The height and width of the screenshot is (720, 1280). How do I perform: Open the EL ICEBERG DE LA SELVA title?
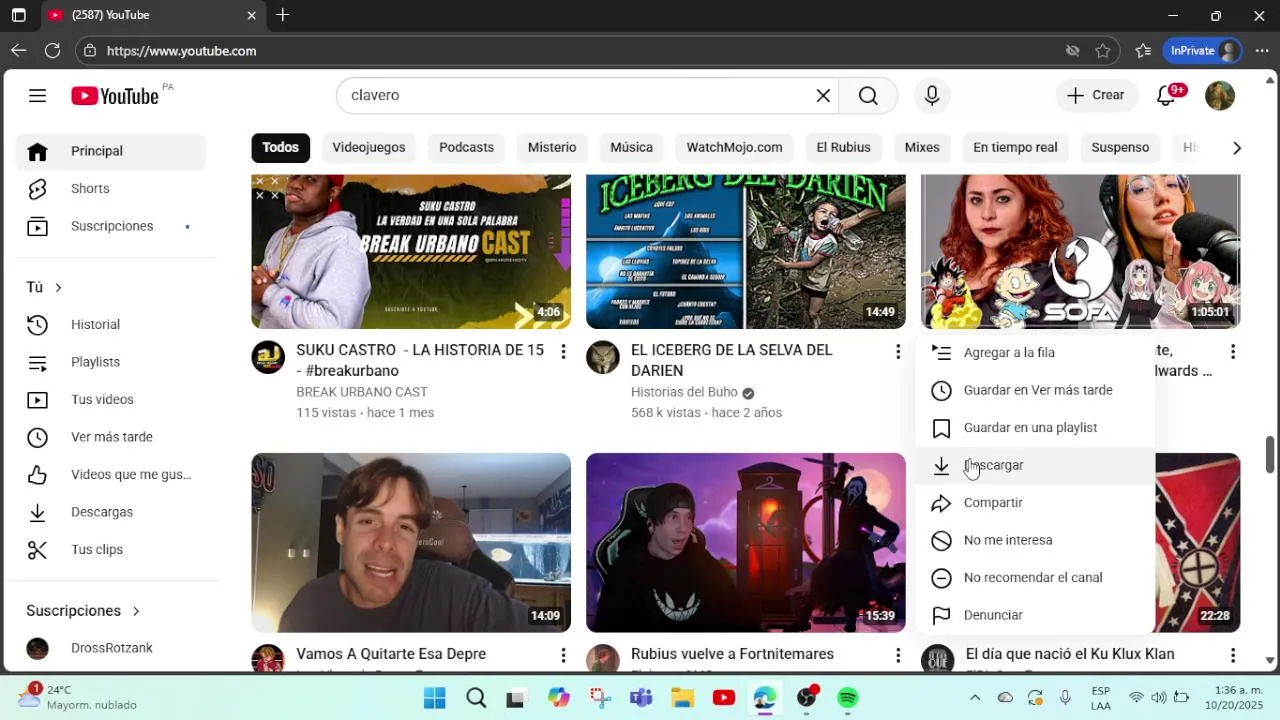coord(732,360)
